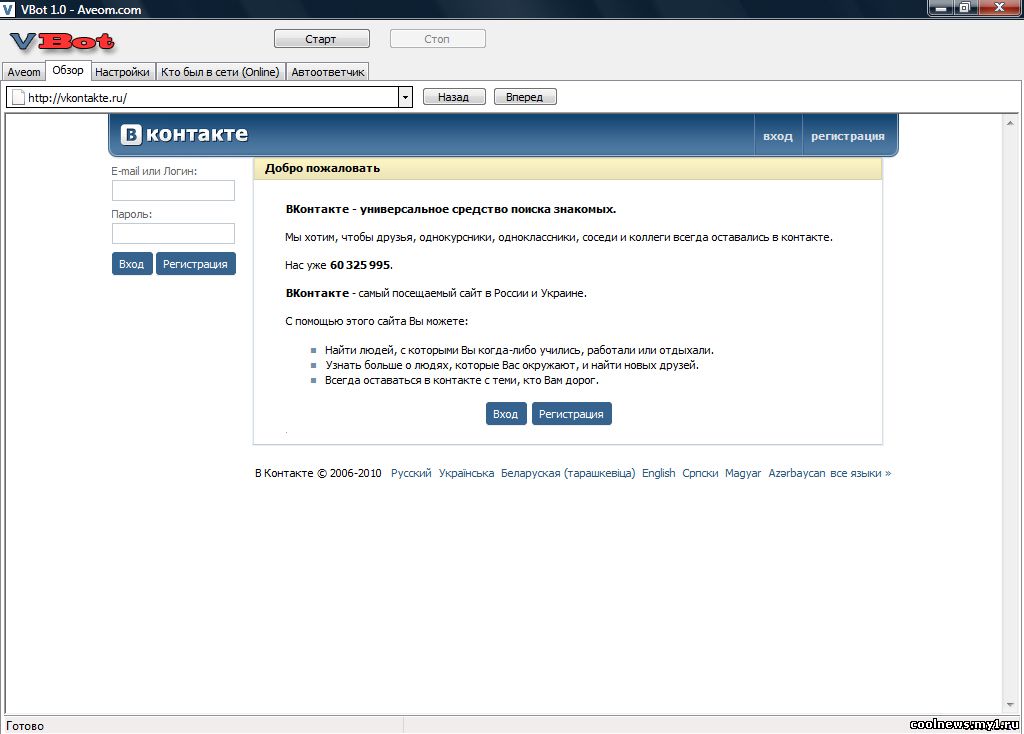This screenshot has width=1024, height=734.
Task: Open the Настройки tab
Action: click(122, 72)
